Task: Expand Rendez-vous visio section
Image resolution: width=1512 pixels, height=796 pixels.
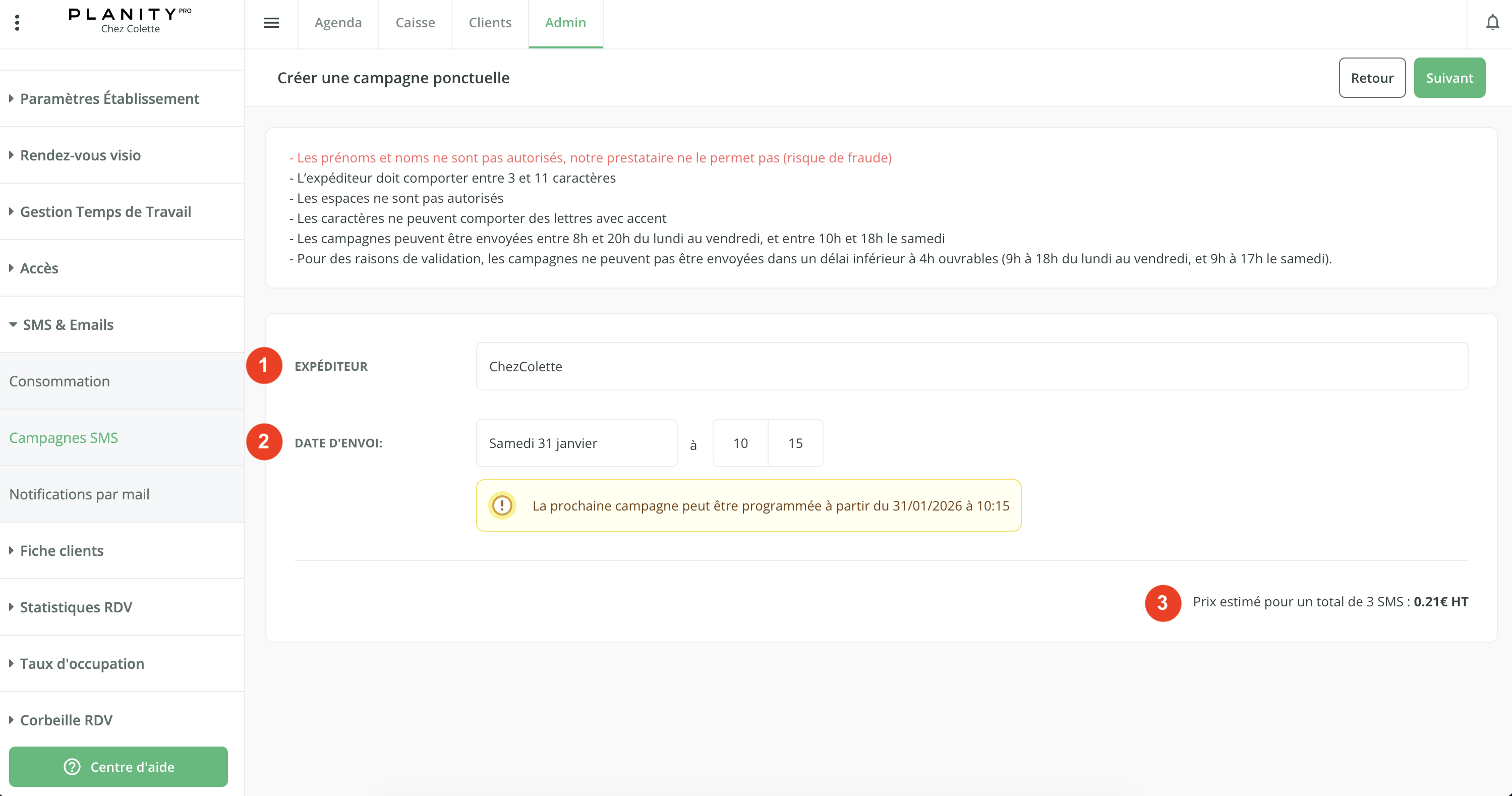Action: coord(80,155)
